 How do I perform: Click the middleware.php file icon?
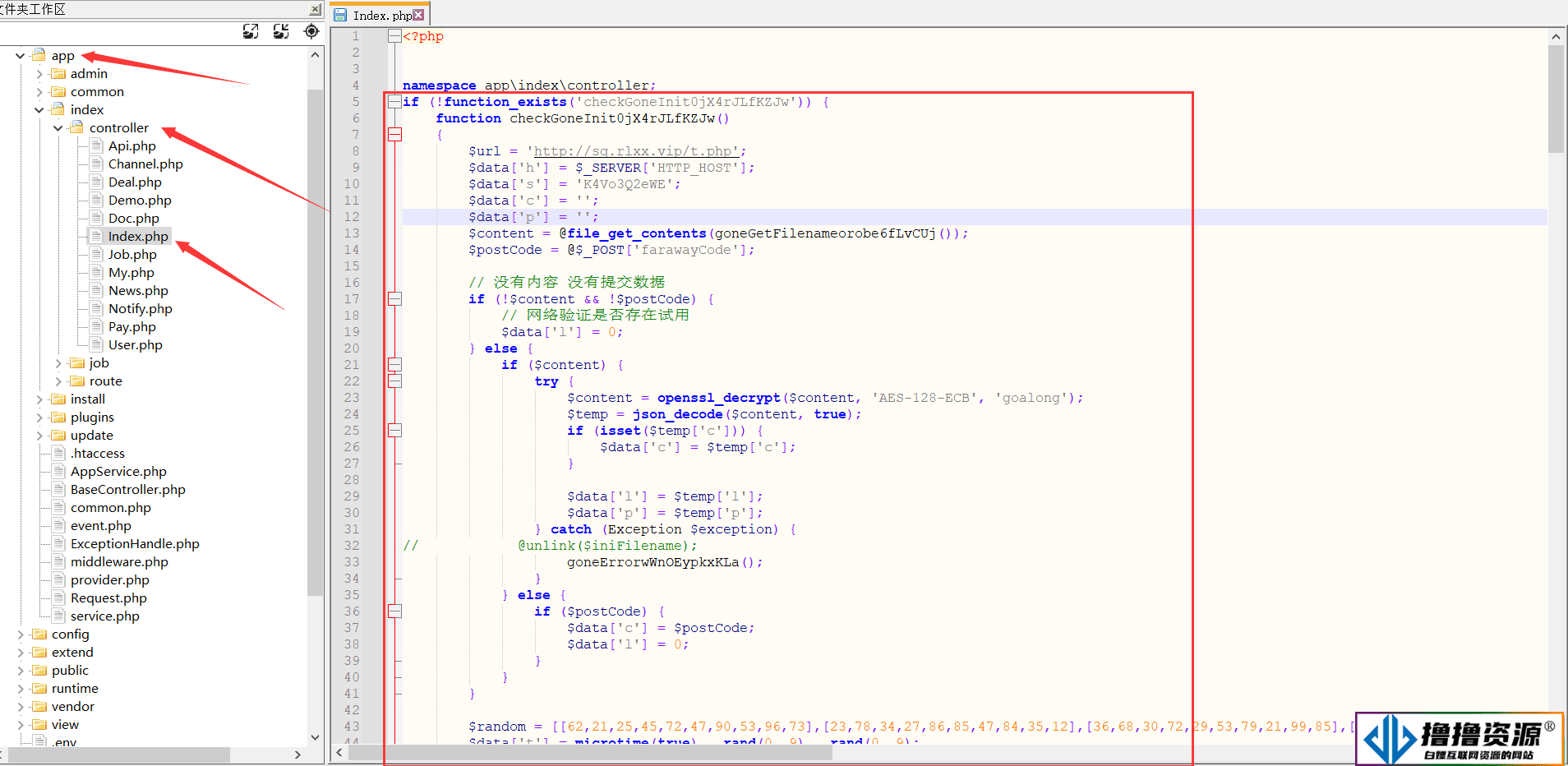click(58, 561)
